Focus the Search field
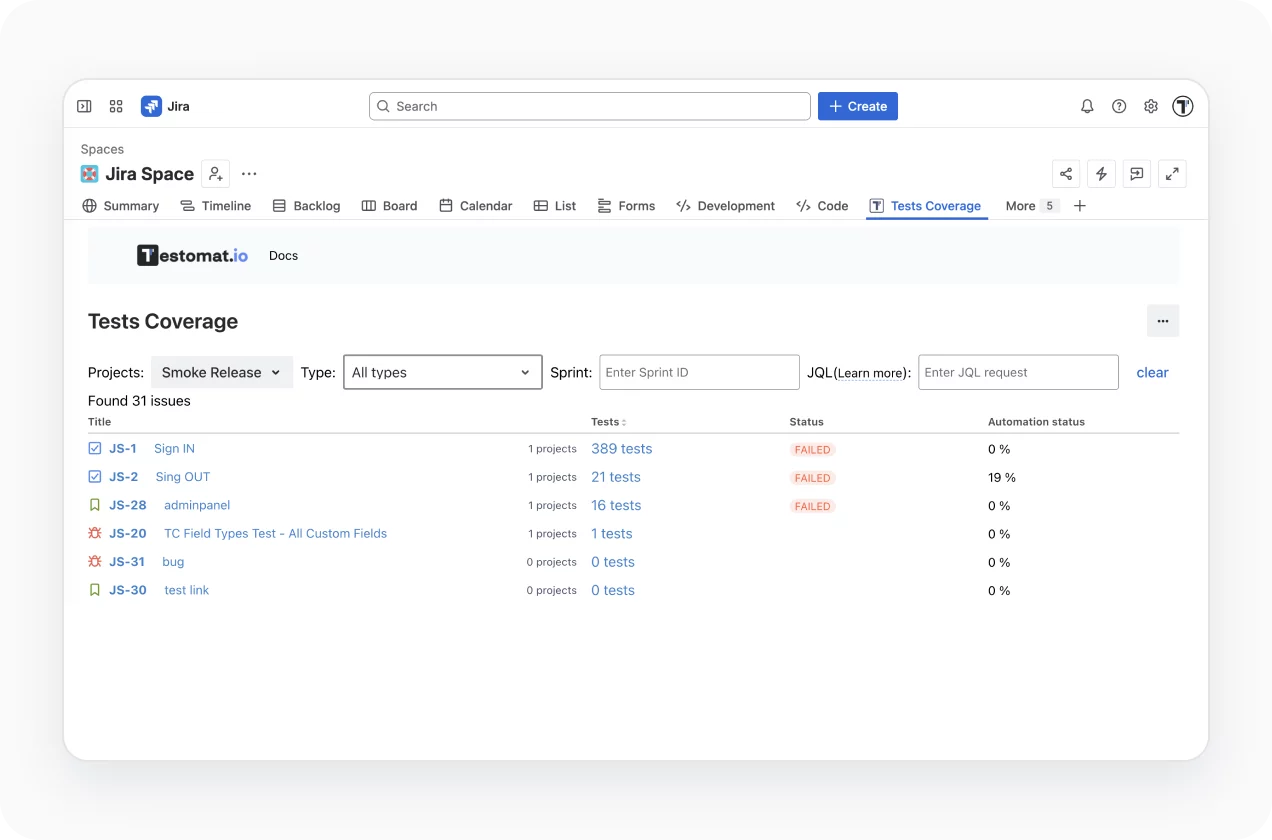The image size is (1272, 840). 590,106
